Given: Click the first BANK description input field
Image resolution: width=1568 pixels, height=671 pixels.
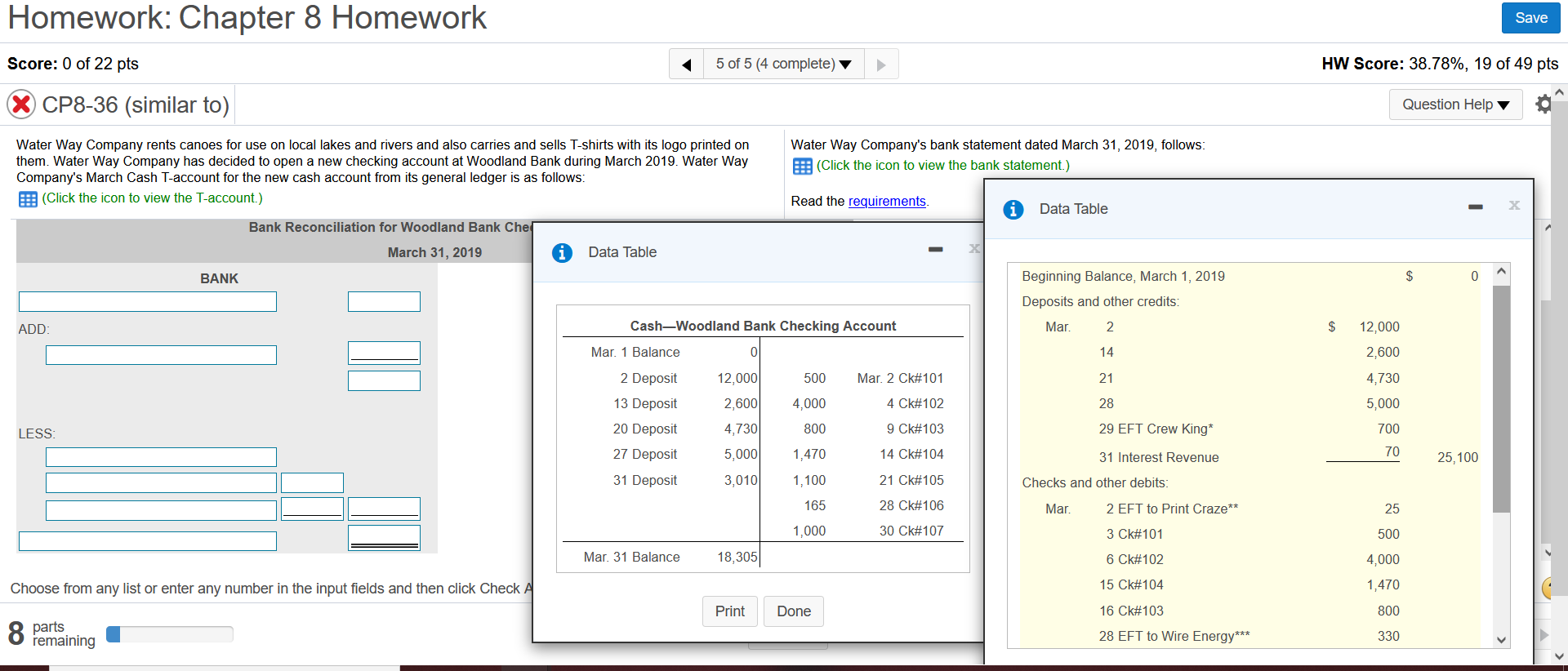Looking at the screenshot, I should (x=148, y=302).
